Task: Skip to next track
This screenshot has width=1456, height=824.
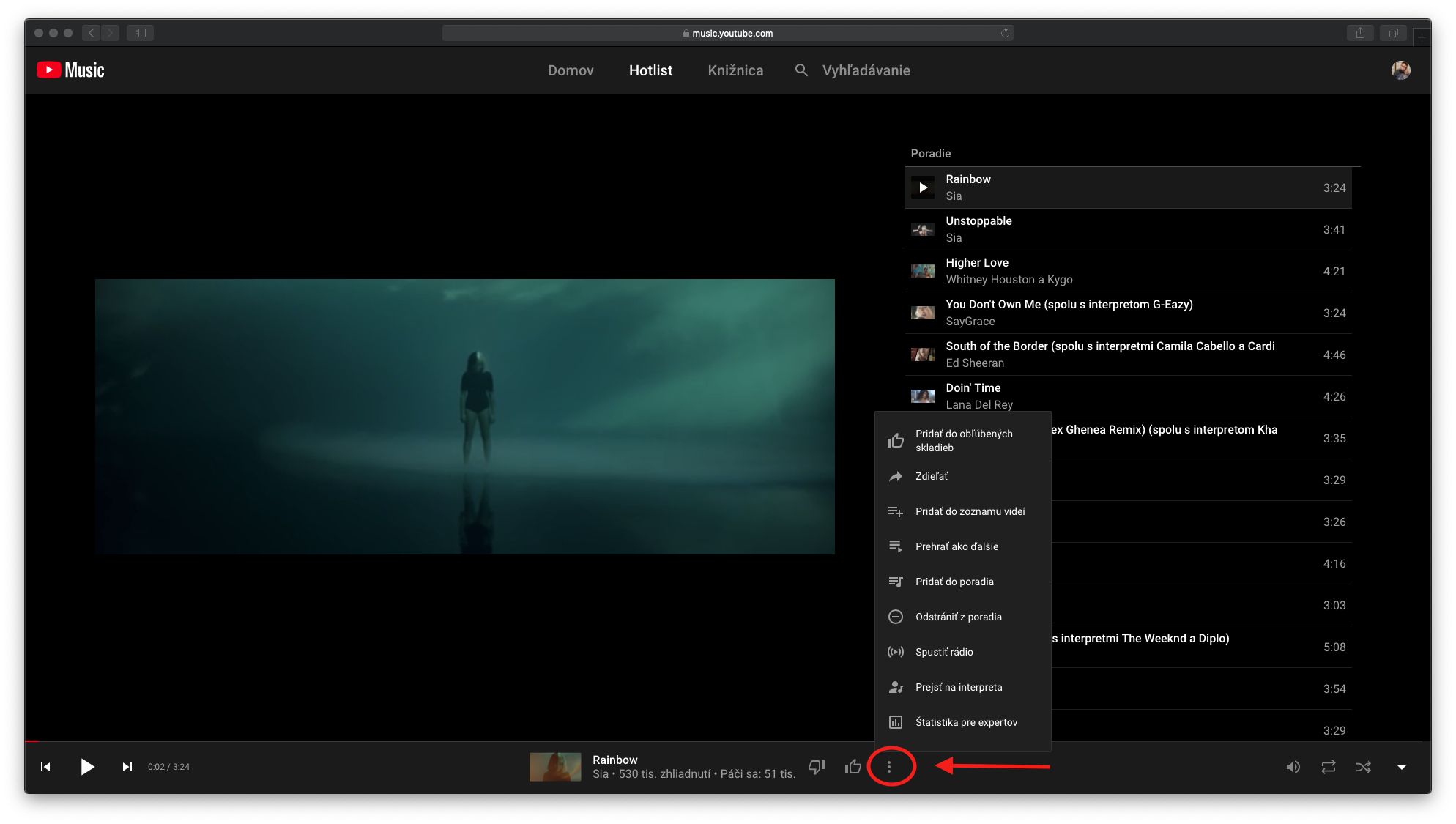Action: tap(127, 767)
